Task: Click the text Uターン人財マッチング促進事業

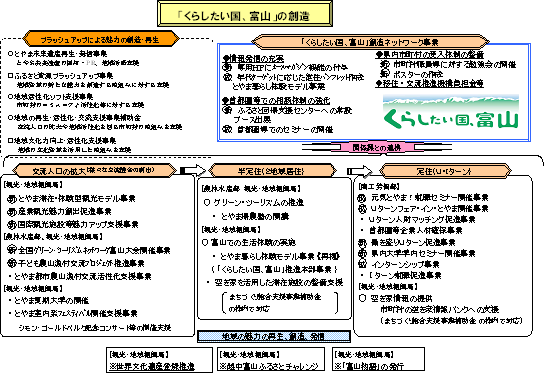Action: (422, 219)
